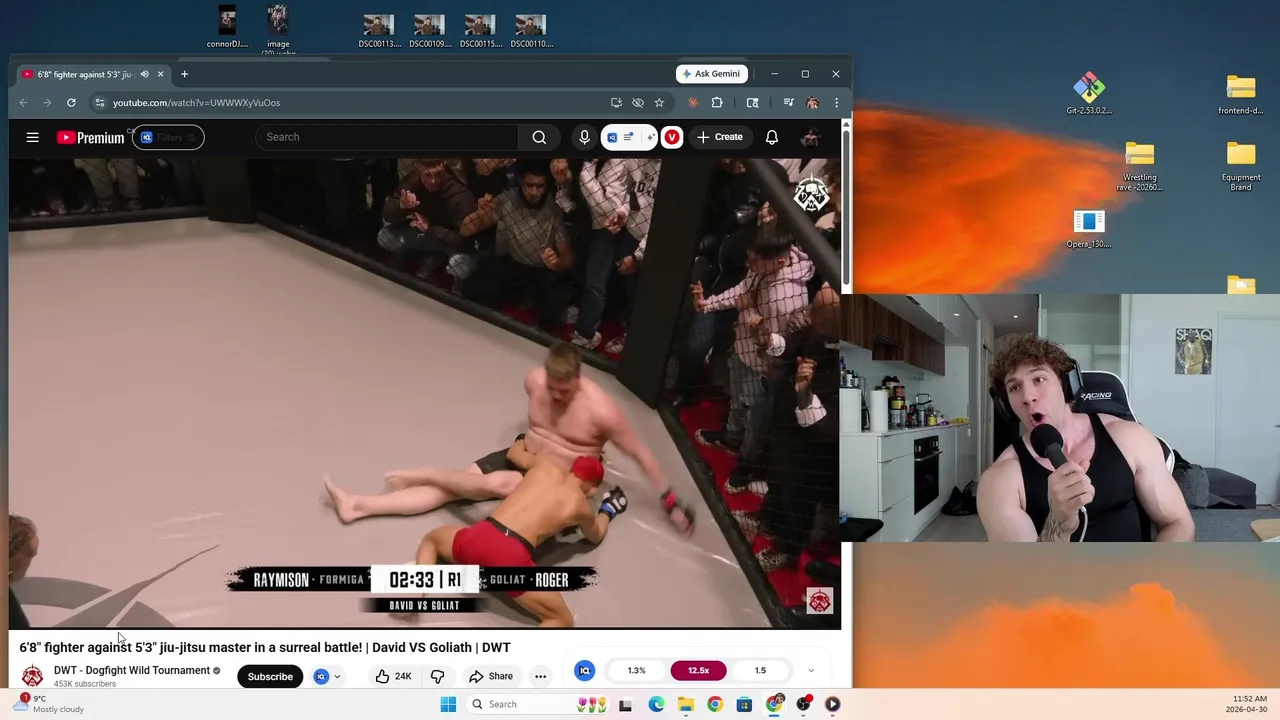
Task: Open the YouTube guide hamburger menu
Action: pyautogui.click(x=33, y=137)
